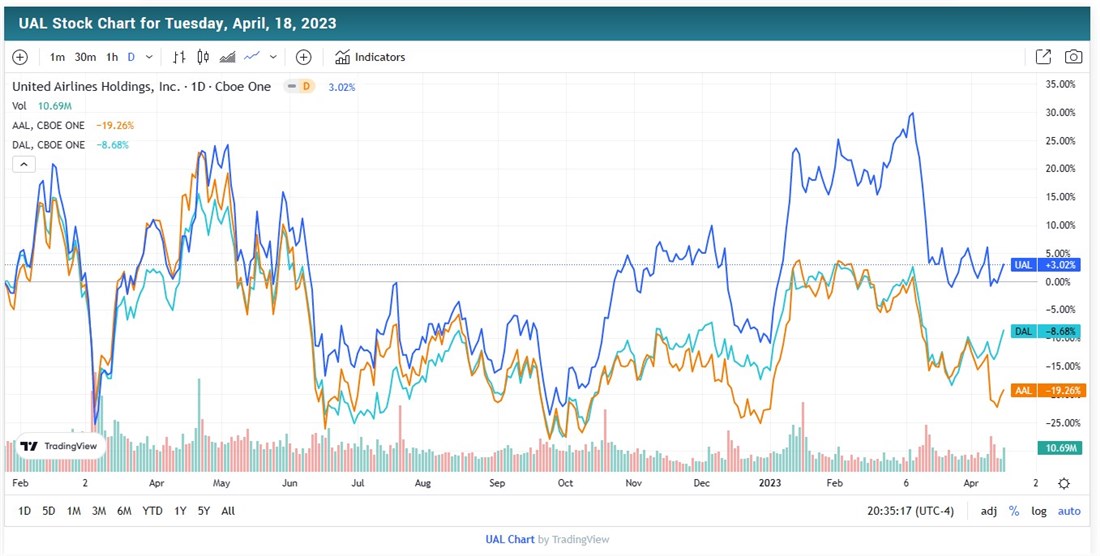Image resolution: width=1100 pixels, height=556 pixels.
Task: Collapse the legend with chevron button
Action: tap(24, 164)
